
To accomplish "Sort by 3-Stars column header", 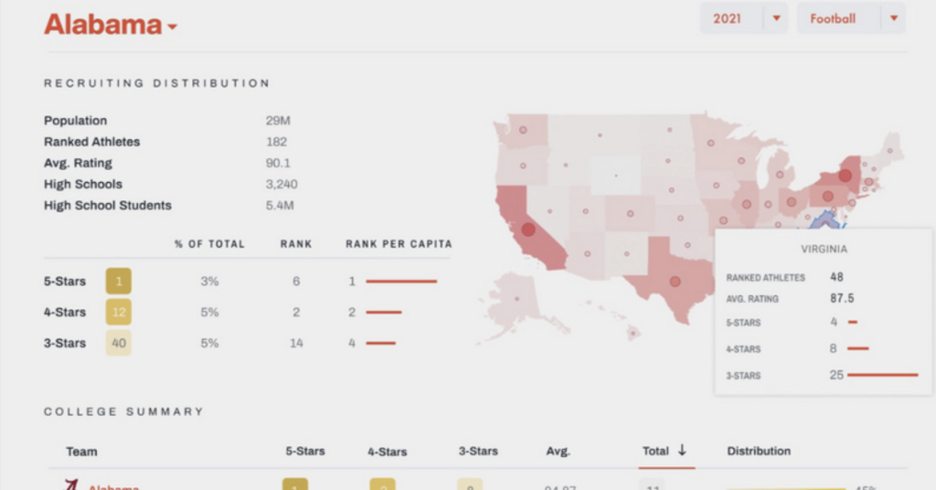I will point(478,452).
